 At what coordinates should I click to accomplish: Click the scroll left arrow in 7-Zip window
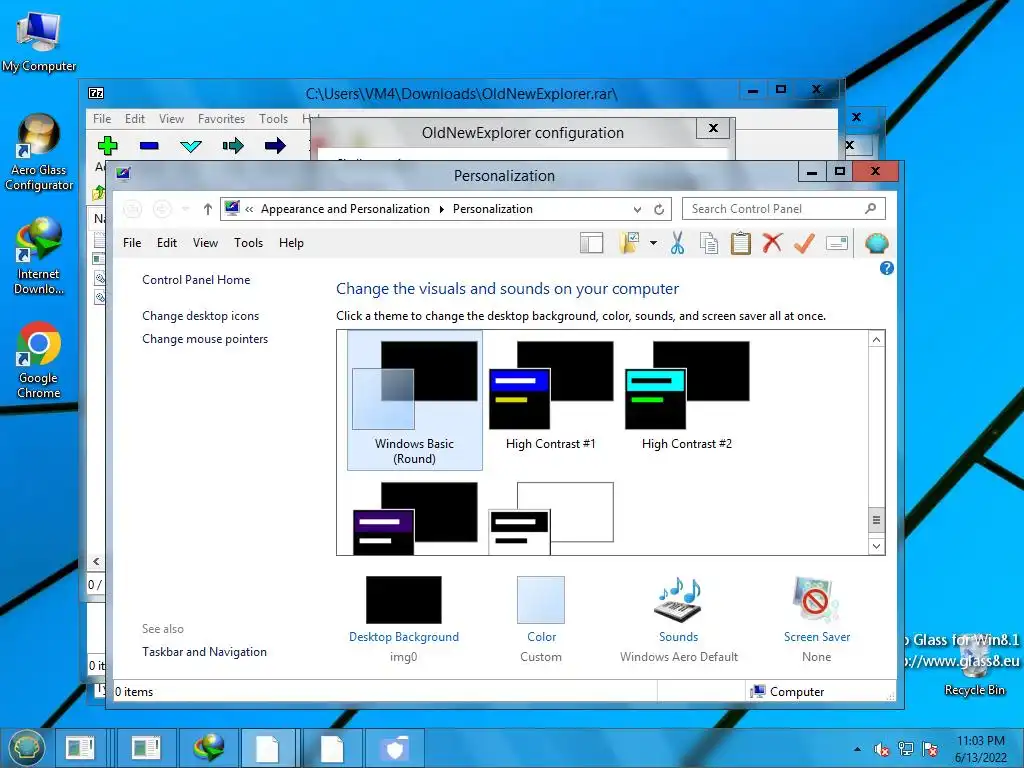(96, 562)
